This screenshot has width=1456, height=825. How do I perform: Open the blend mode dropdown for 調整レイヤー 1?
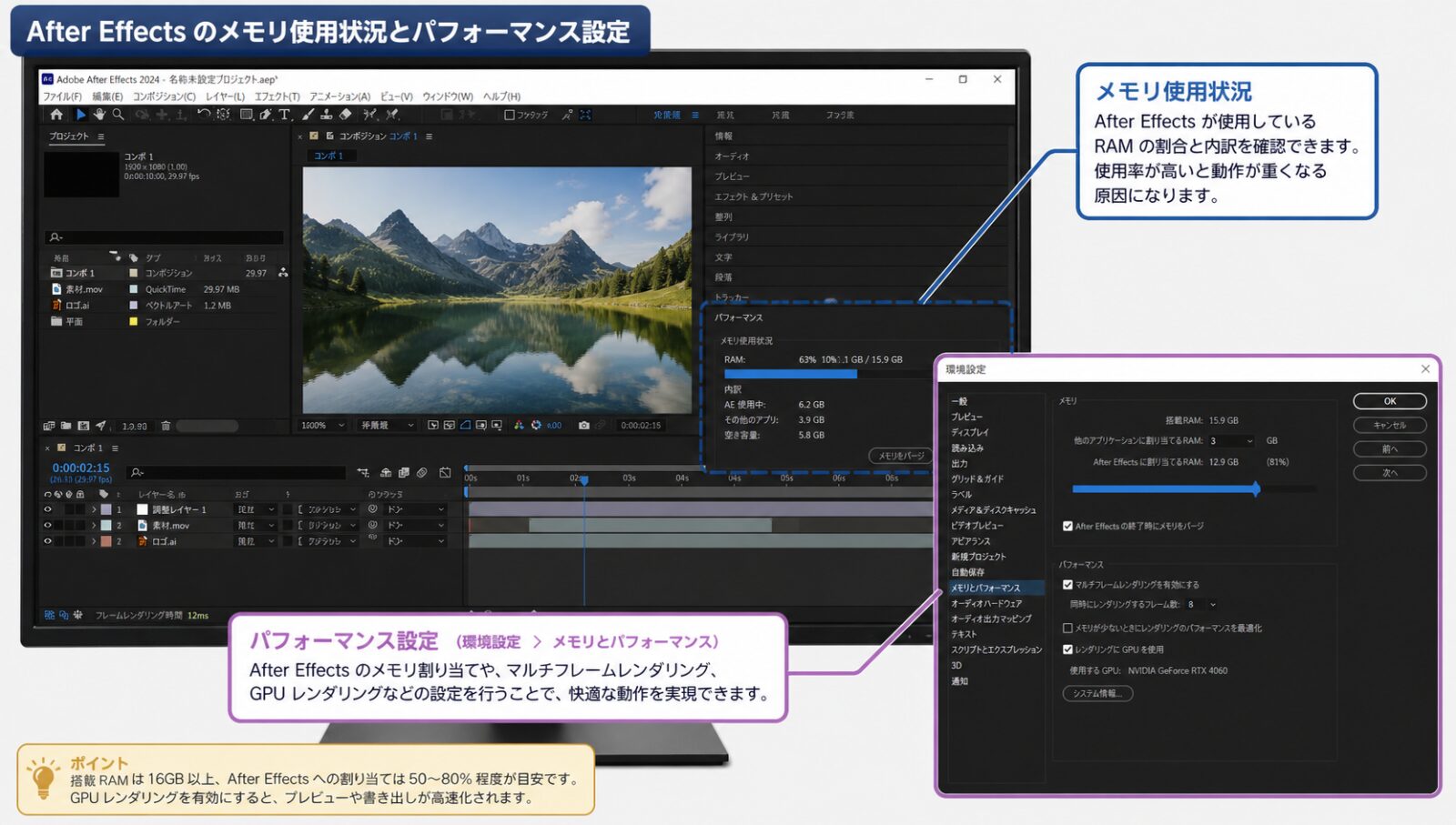pos(256,509)
